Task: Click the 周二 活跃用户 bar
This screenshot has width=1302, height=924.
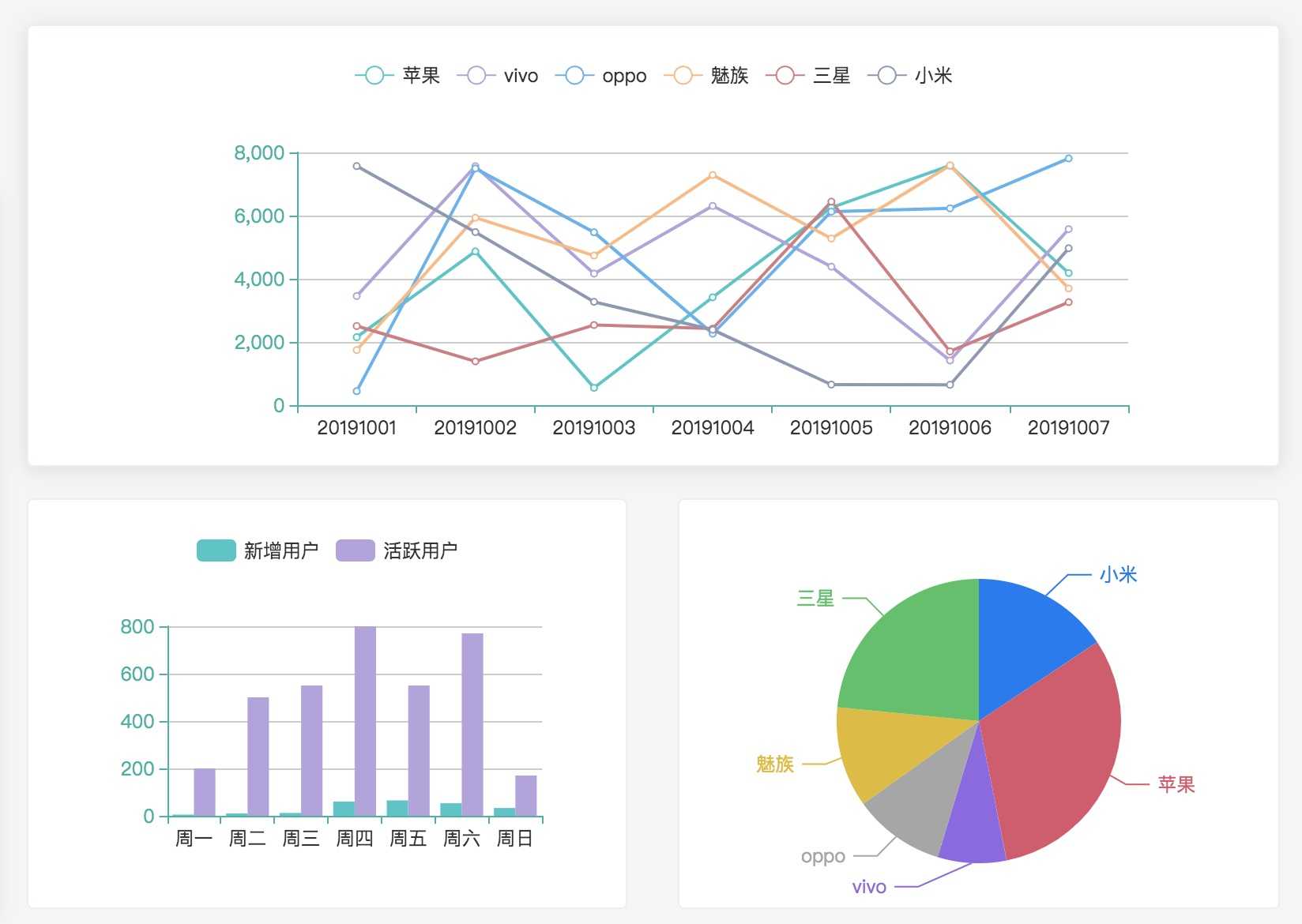Action: [258, 757]
